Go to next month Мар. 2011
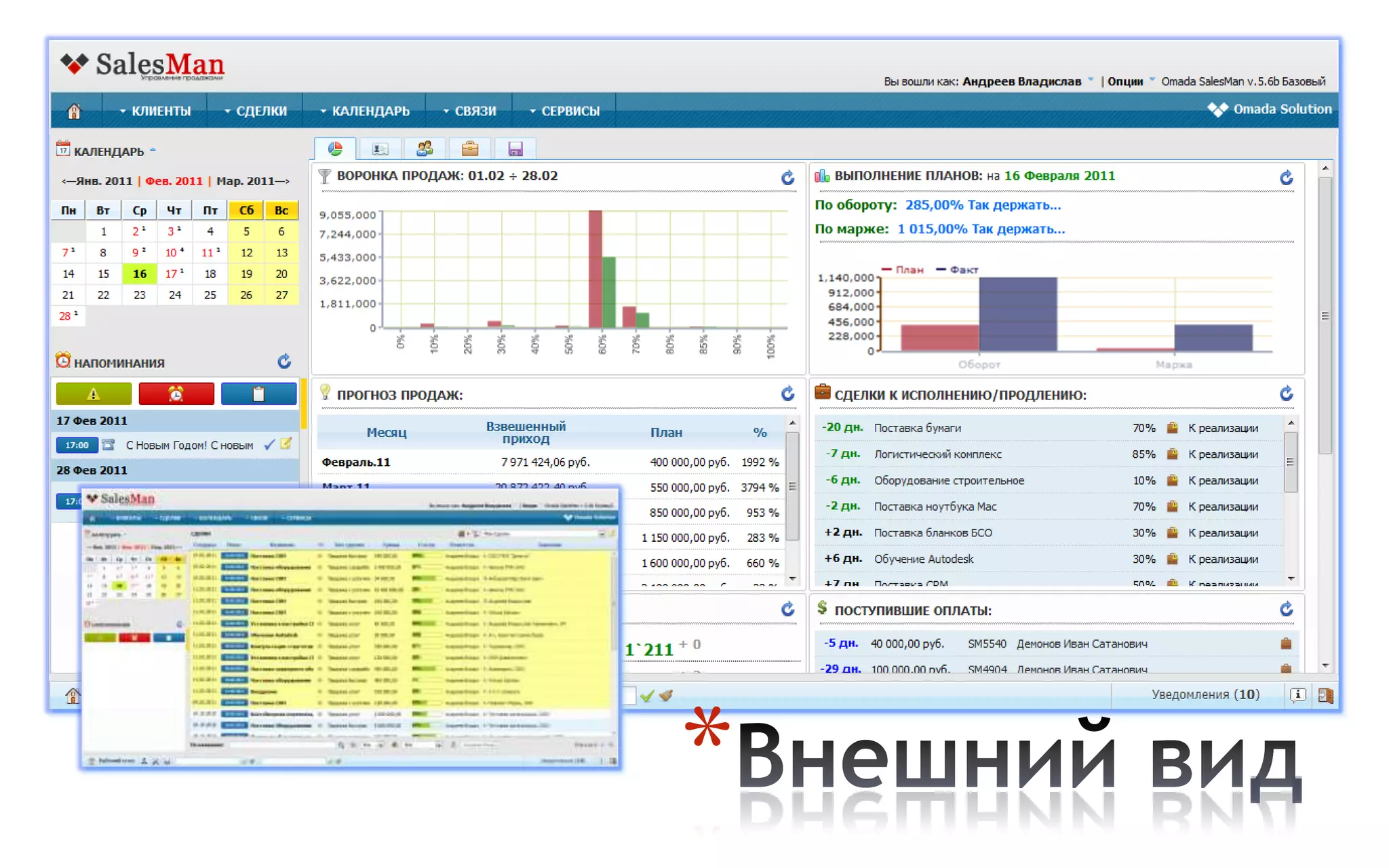1389x868 pixels. 253,181
